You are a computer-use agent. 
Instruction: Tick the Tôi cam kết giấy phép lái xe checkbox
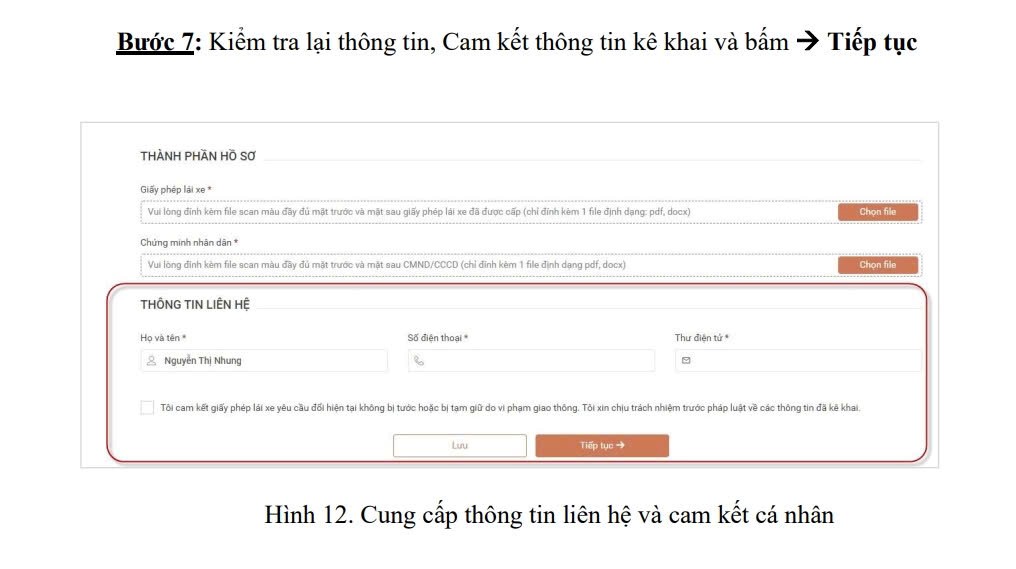click(x=147, y=408)
